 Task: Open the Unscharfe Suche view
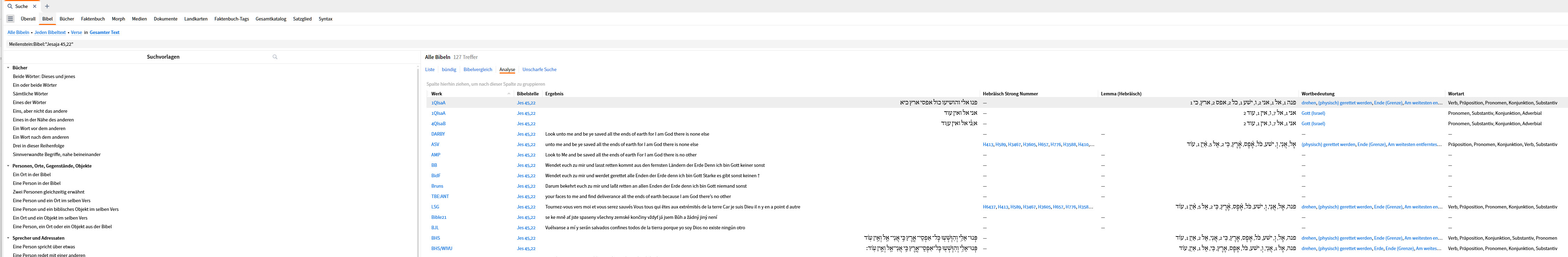pyautogui.click(x=539, y=69)
